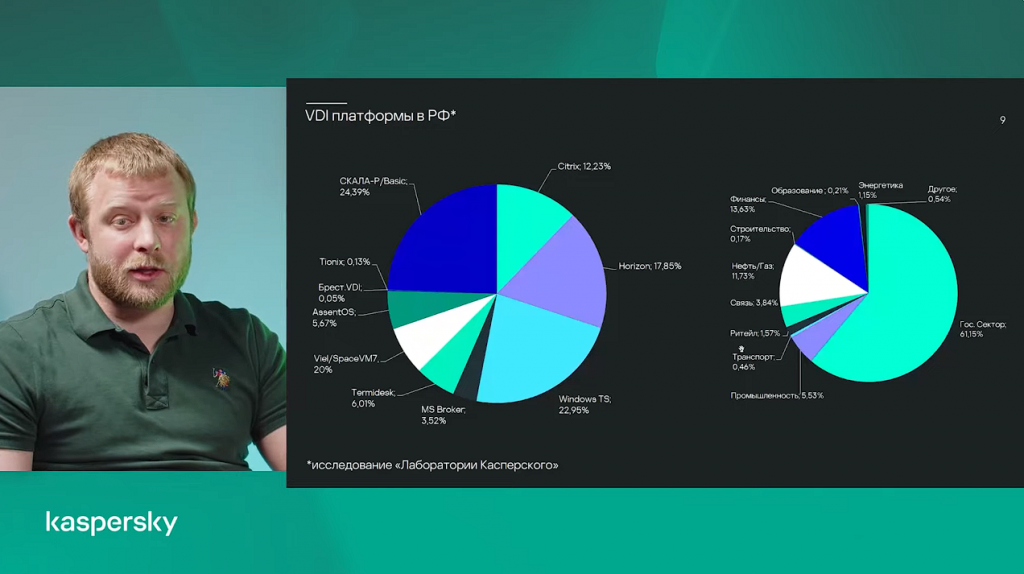Image resolution: width=1024 pixels, height=574 pixels.
Task: Click the "AssentOS; 5,67%" label
Action: coord(334,317)
